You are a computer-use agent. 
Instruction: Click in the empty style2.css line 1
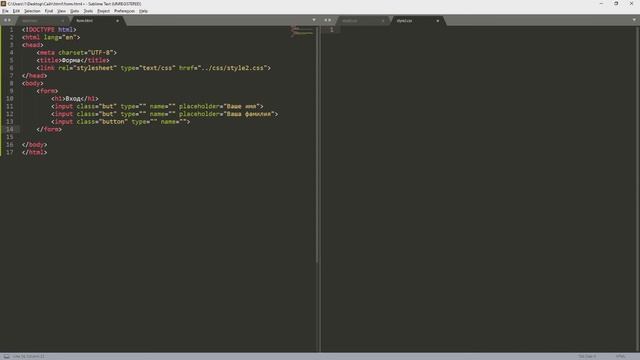488,29
